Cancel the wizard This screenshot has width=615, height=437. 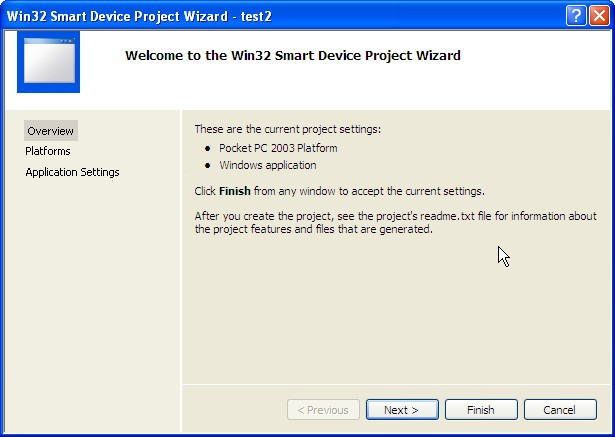tap(558, 410)
